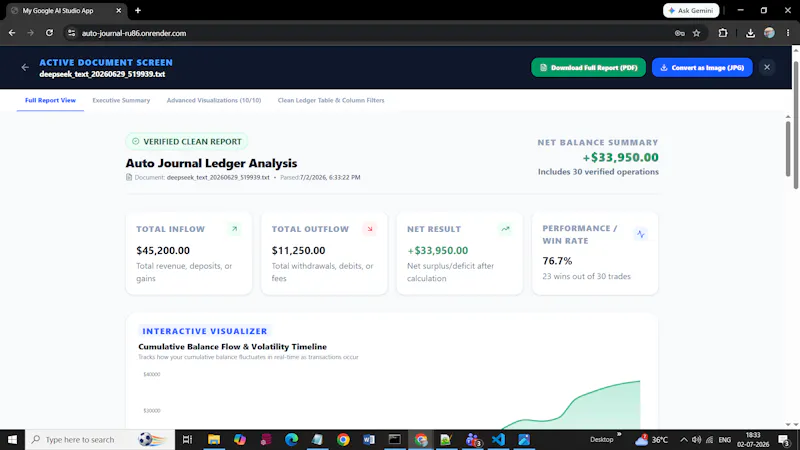Click the Interactive Visualizer label
Viewport: 800px width, 450px height.
205,331
